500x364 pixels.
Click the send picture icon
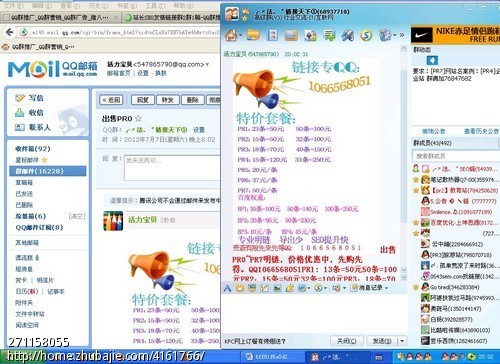(x=277, y=288)
